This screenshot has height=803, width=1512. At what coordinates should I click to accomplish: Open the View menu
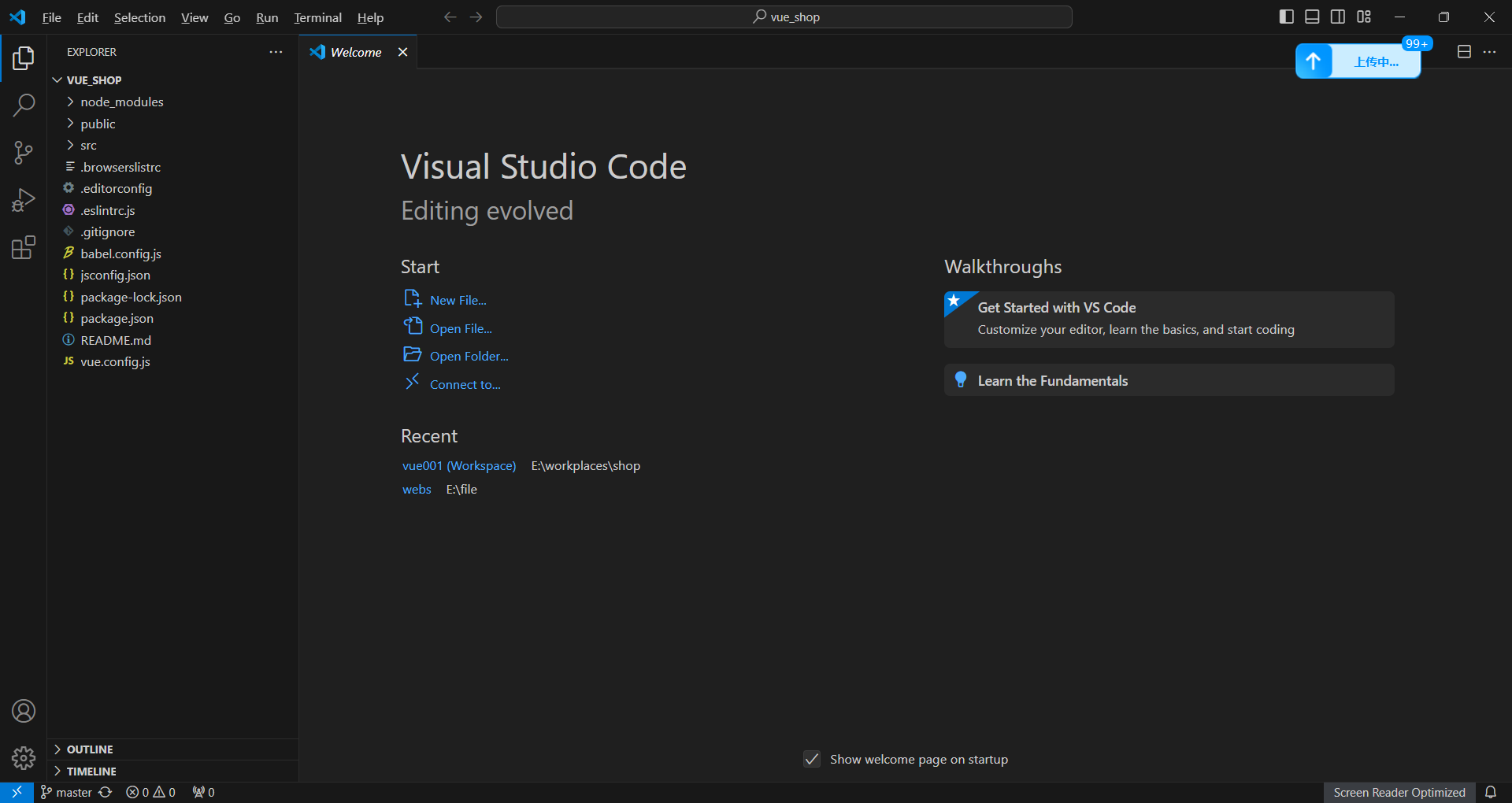click(x=195, y=17)
